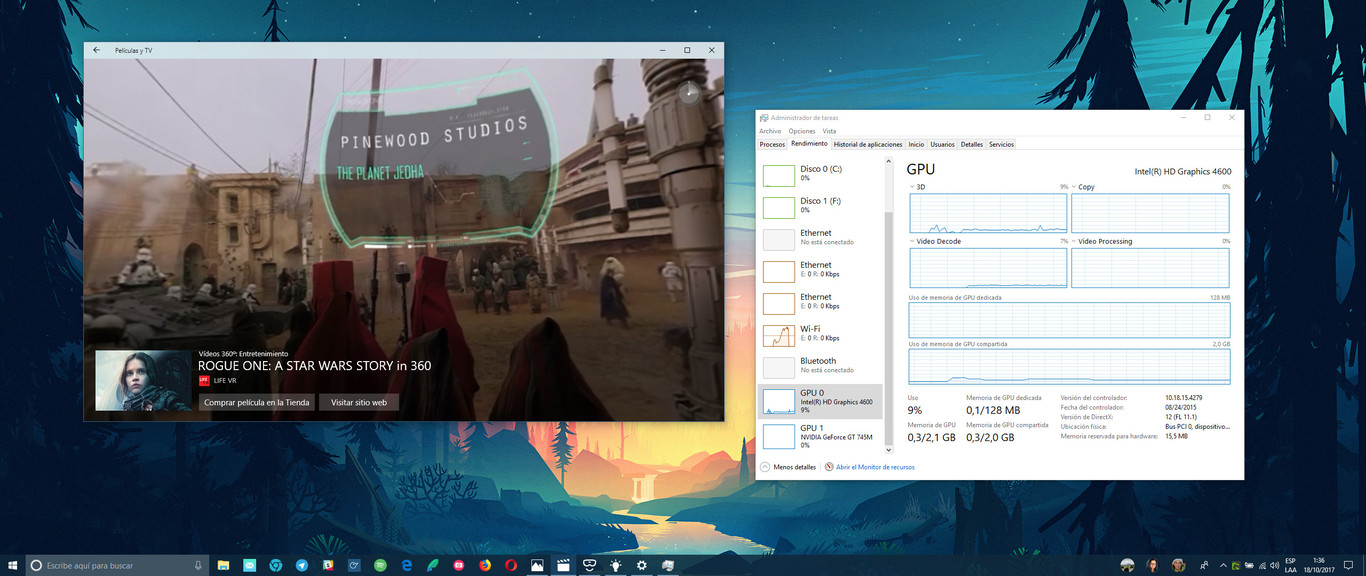Select Disco 0 (C:) in the performance list
1366x576 pixels.
820,175
